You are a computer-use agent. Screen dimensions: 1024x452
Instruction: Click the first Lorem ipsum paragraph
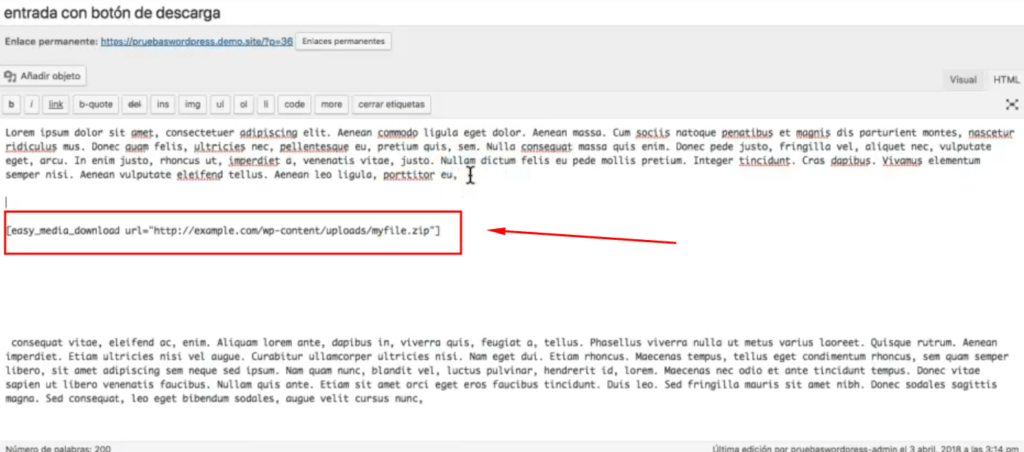(x=510, y=153)
